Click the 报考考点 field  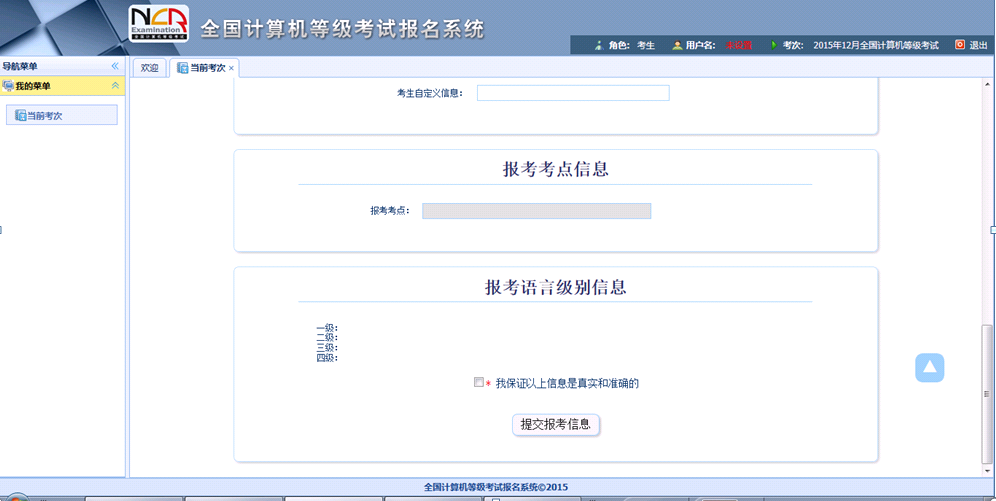pos(536,211)
